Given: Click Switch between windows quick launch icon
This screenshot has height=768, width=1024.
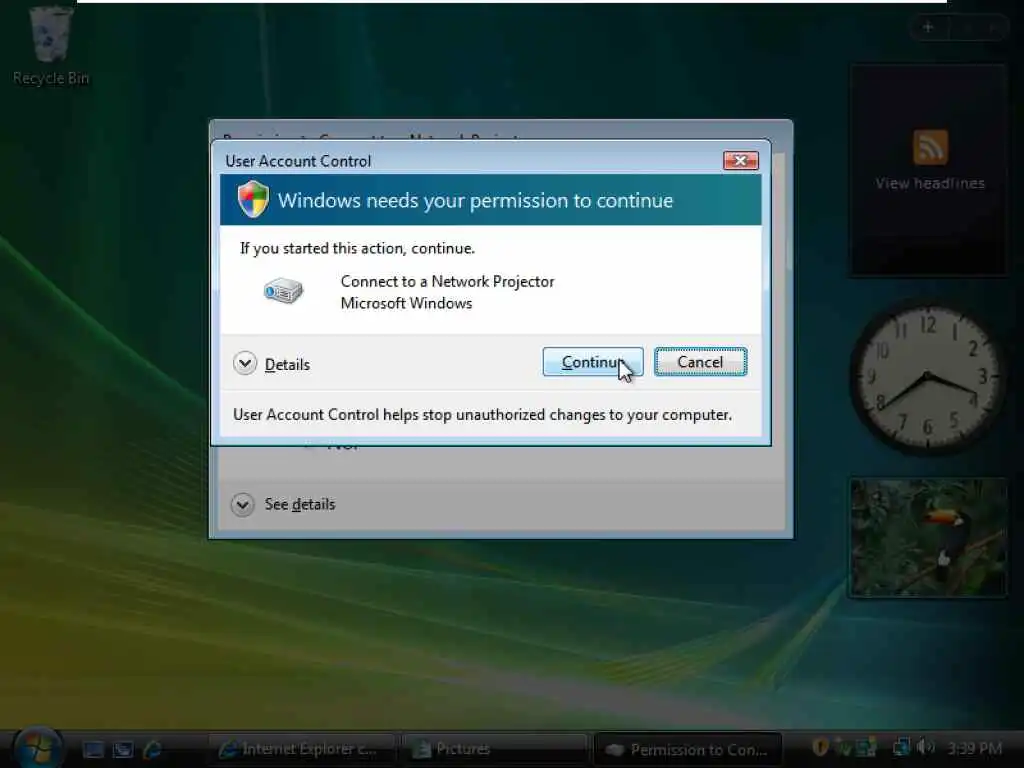Looking at the screenshot, I should tap(123, 749).
